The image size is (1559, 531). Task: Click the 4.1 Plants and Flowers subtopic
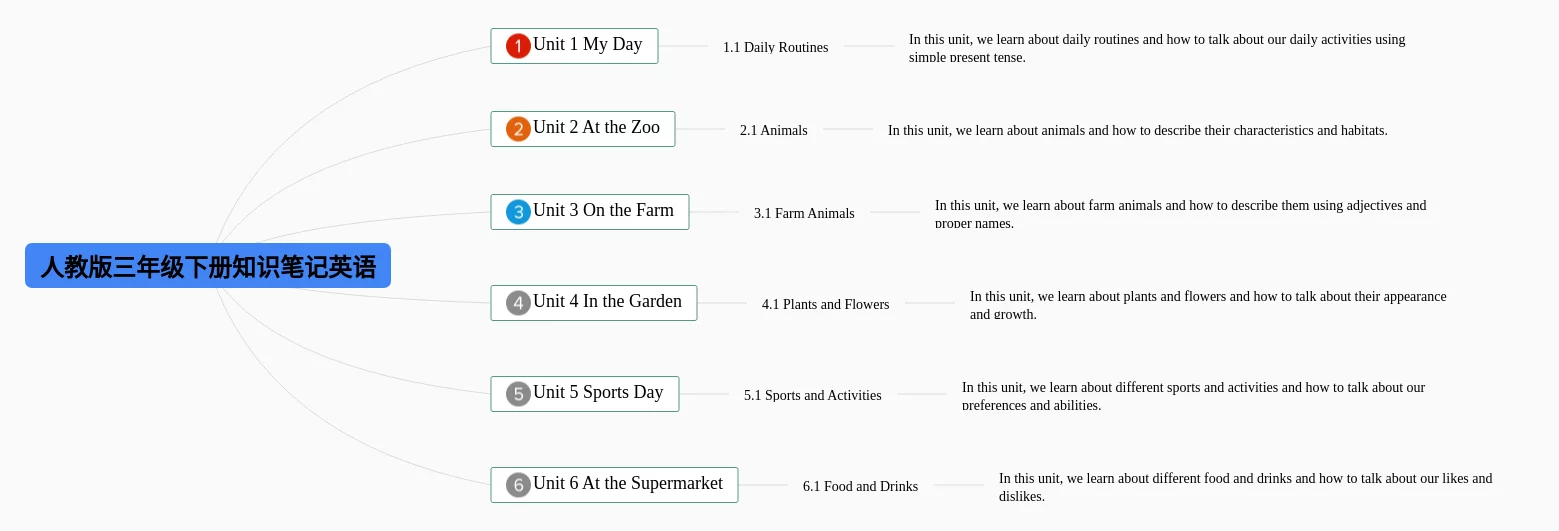pos(825,304)
